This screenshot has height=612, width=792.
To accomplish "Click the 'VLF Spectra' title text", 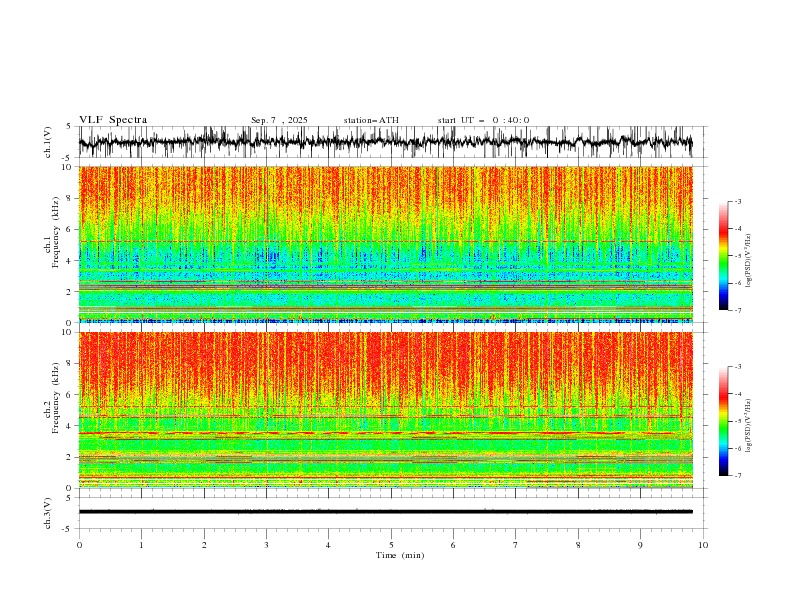I will pyautogui.click(x=113, y=120).
